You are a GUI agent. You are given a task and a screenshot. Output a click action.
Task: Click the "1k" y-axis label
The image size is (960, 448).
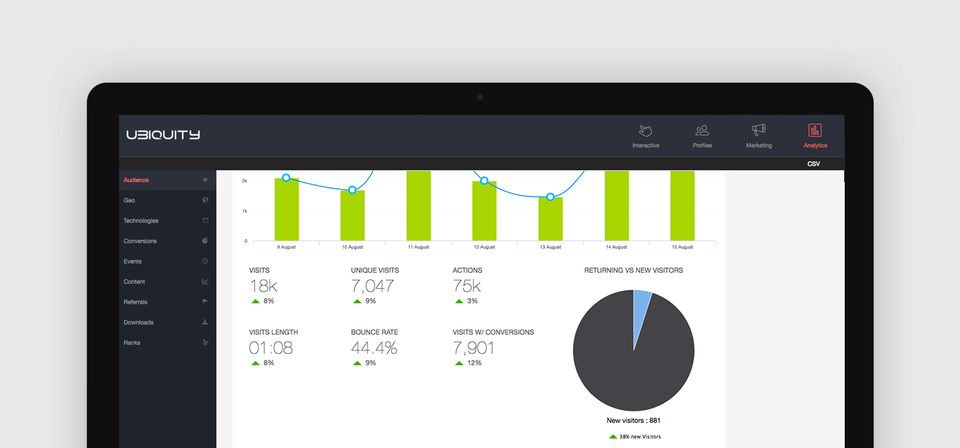[x=244, y=211]
